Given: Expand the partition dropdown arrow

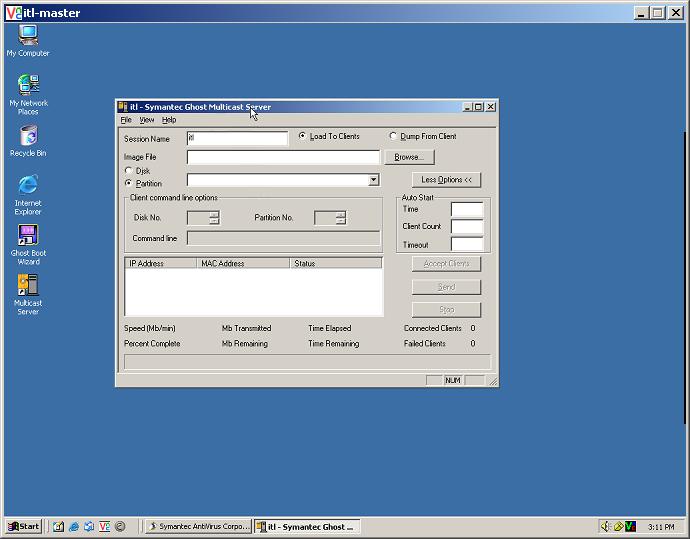Looking at the screenshot, I should pos(373,180).
